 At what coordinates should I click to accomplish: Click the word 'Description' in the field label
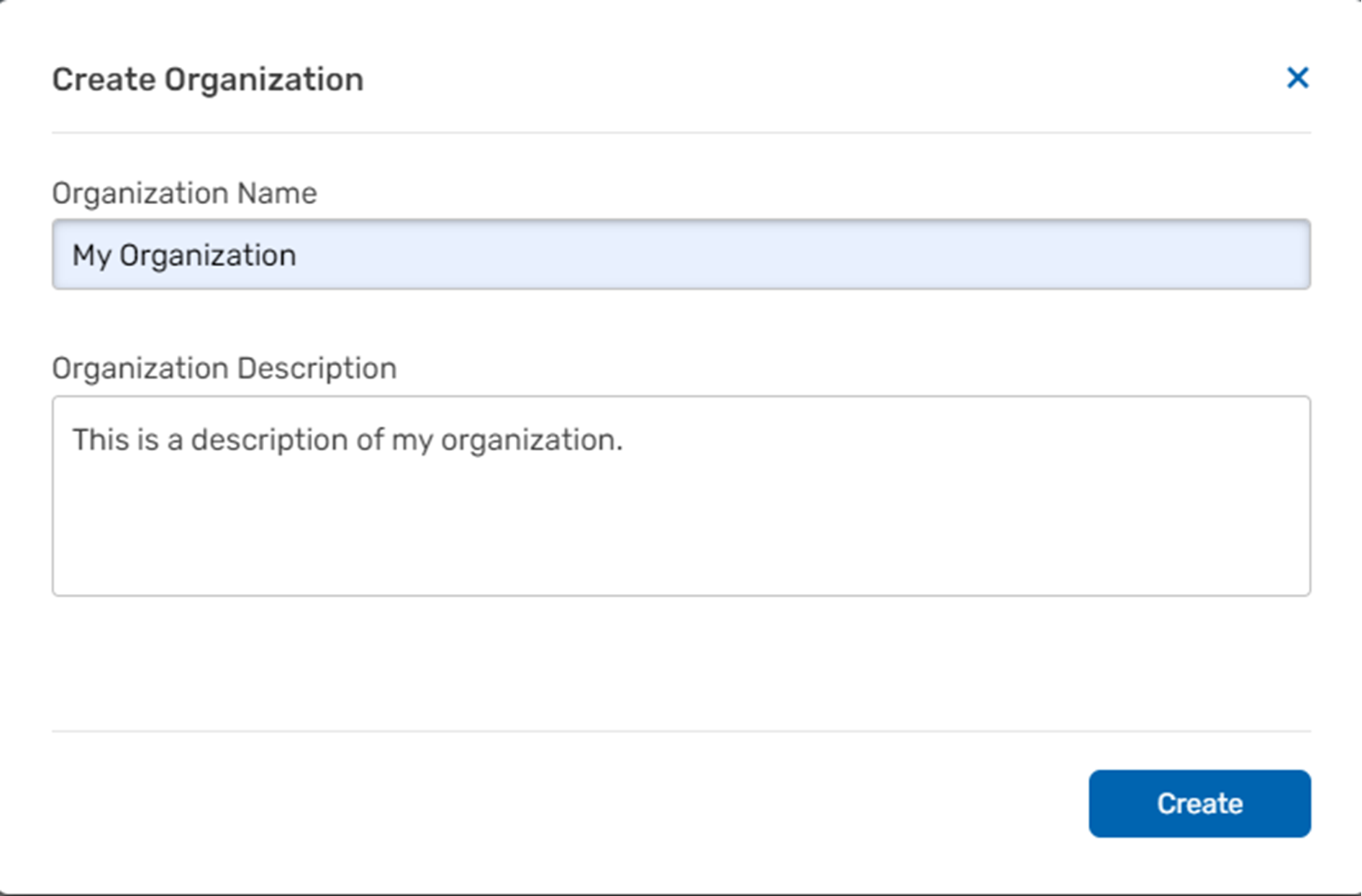(x=317, y=368)
